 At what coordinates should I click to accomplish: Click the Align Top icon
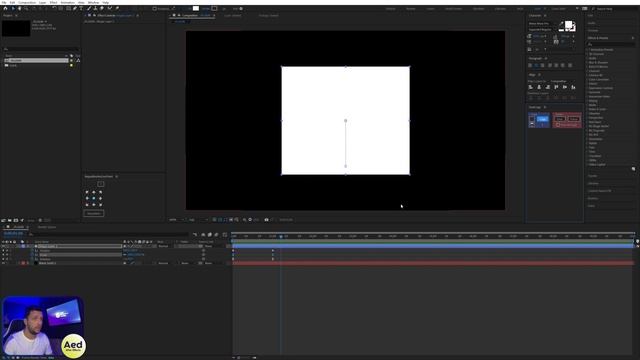coord(556,87)
